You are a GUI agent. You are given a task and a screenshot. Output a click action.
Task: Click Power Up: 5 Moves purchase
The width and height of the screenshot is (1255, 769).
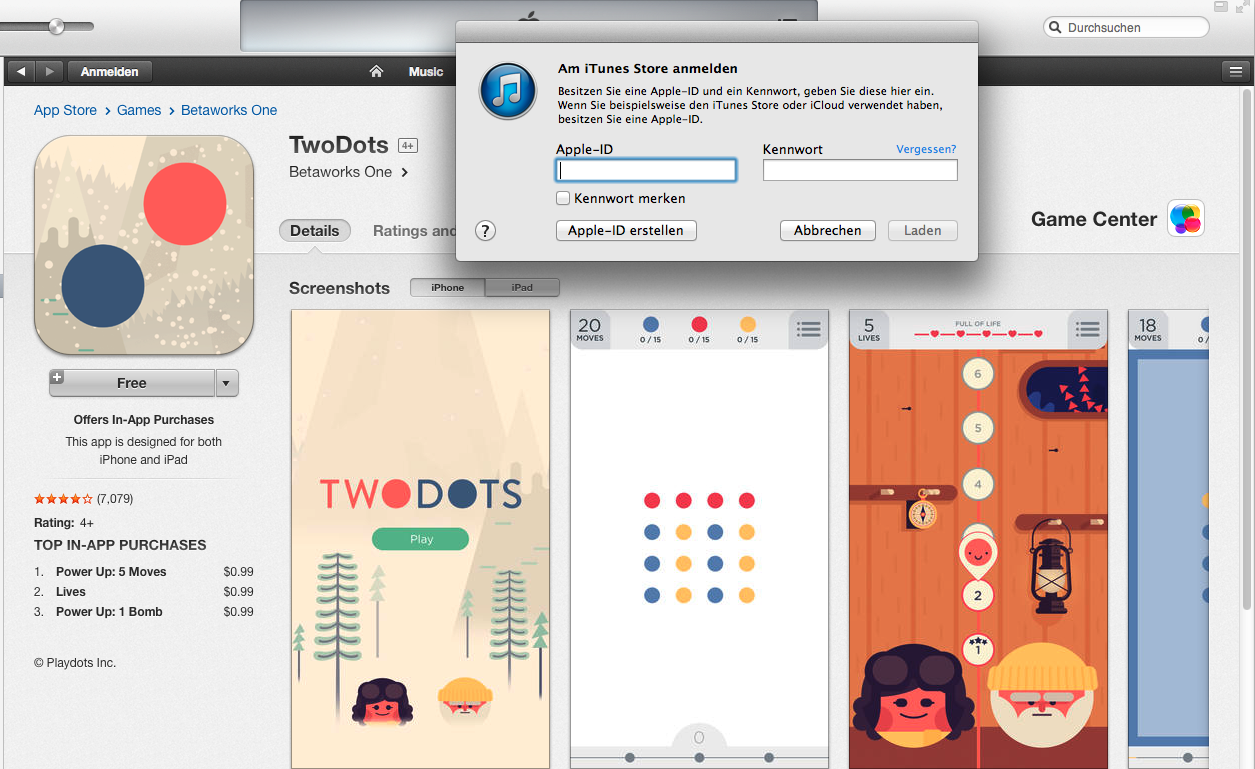(x=144, y=572)
